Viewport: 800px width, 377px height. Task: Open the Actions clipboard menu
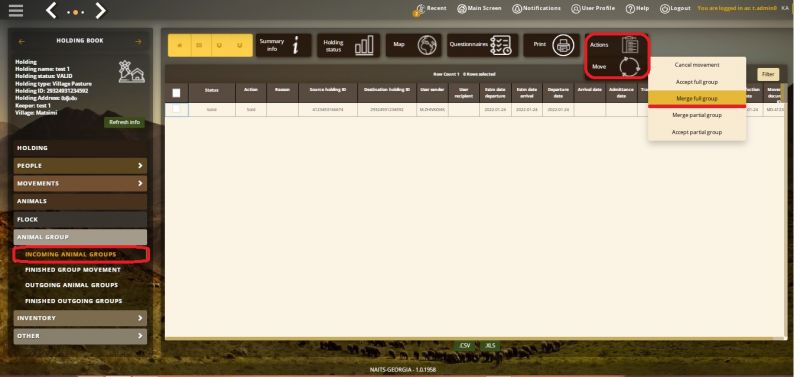tap(617, 45)
